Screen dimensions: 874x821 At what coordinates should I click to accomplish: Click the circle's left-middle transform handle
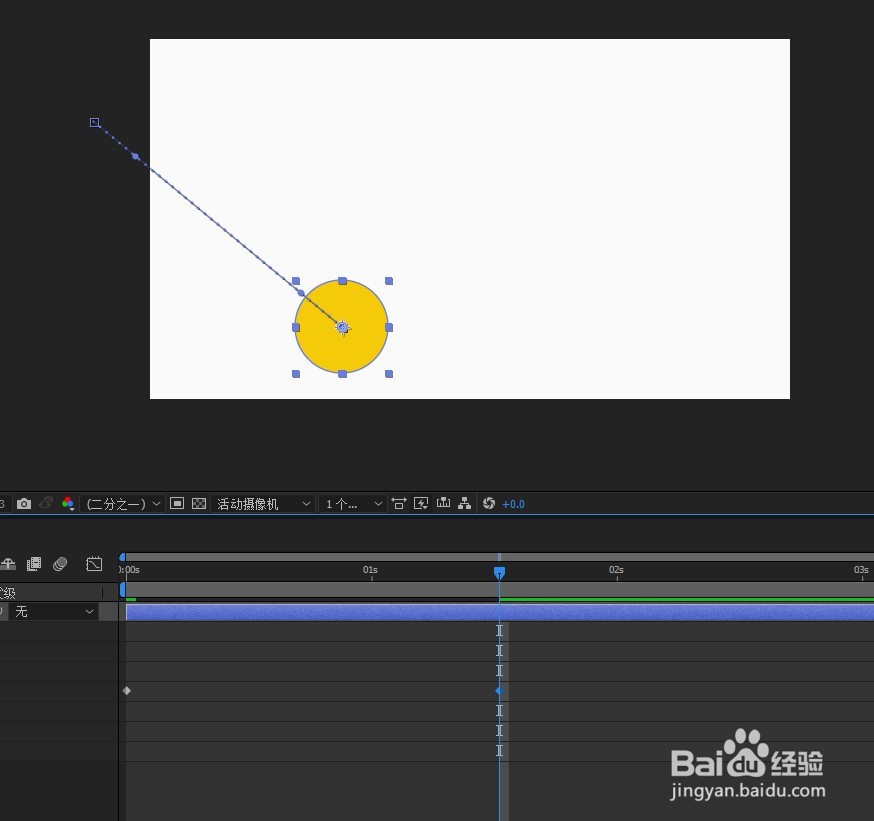point(296,328)
